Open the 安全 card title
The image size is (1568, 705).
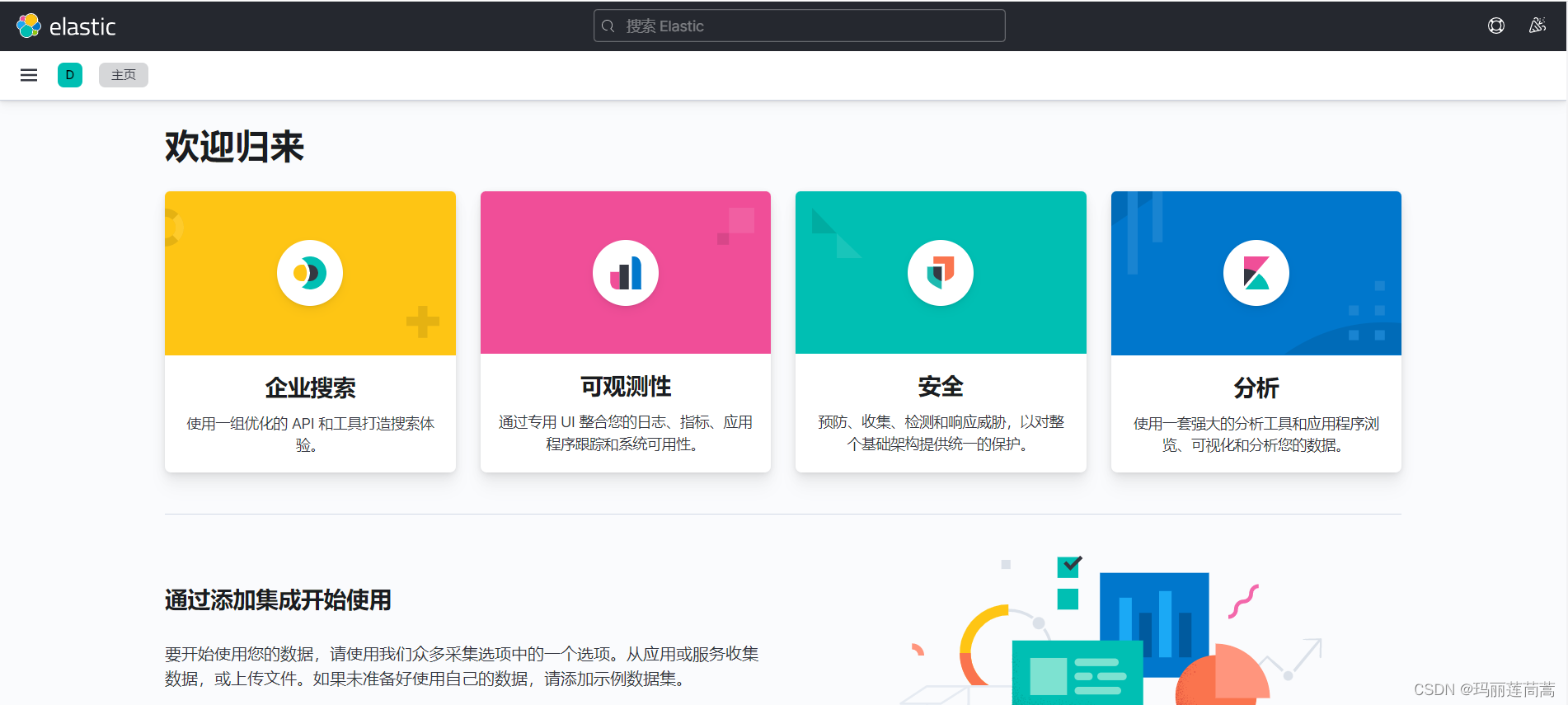point(941,386)
